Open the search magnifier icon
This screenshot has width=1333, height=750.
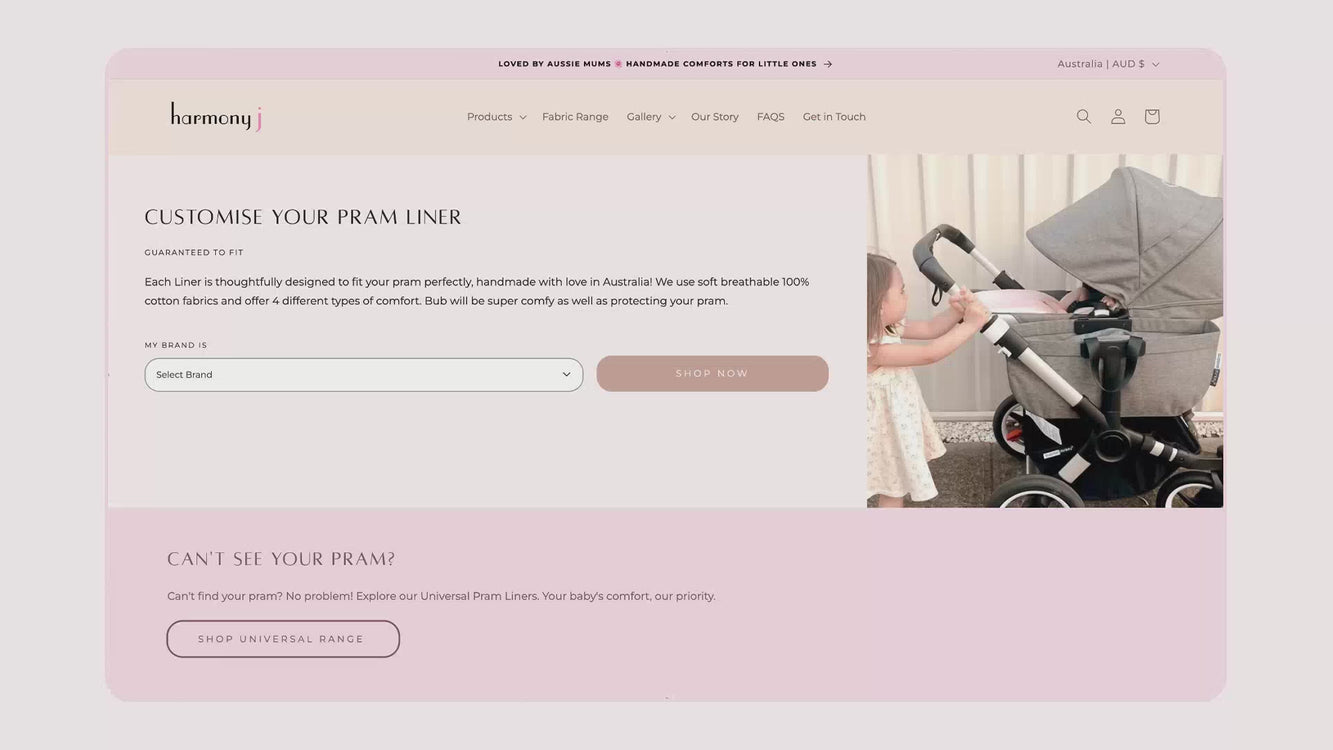point(1084,117)
